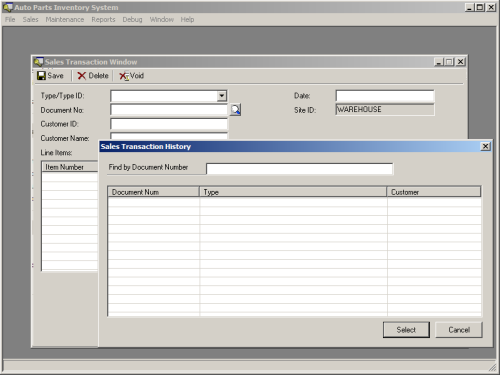Minimize the Sales Transaction Window
The height and width of the screenshot is (375, 500).
click(439, 62)
